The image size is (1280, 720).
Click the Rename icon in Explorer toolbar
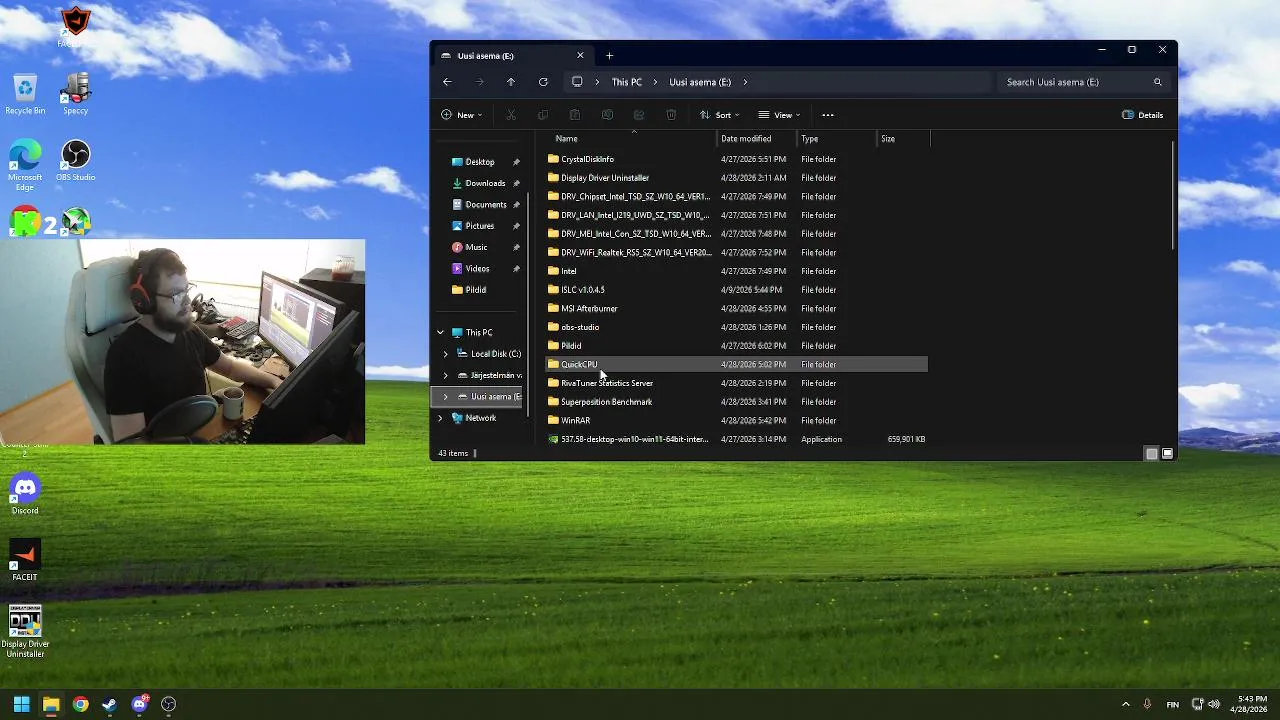pyautogui.click(x=607, y=115)
